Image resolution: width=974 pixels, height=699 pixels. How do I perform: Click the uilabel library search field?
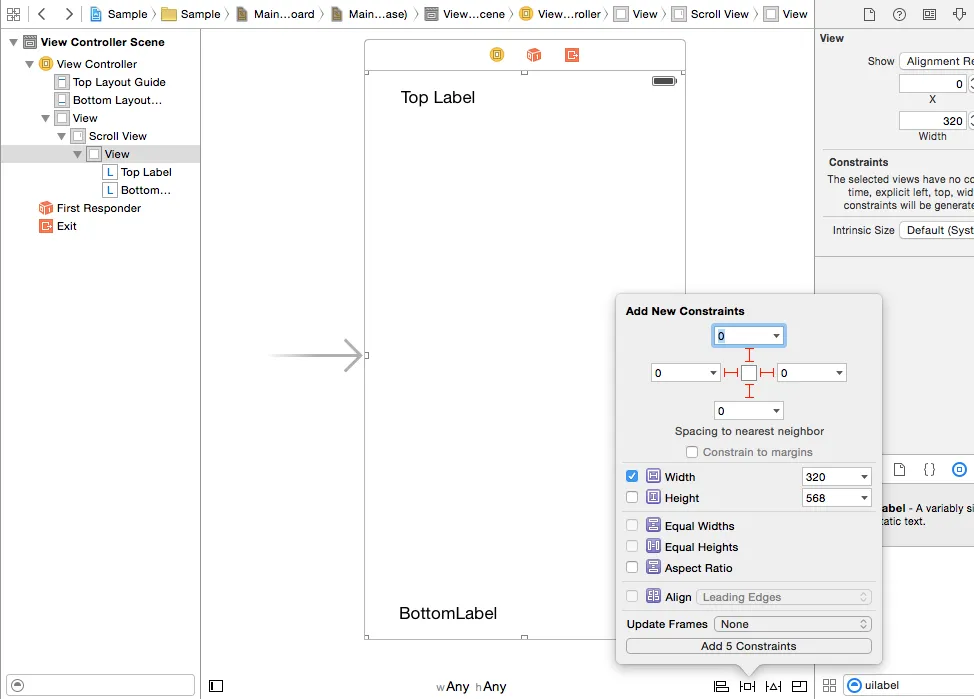(x=909, y=685)
